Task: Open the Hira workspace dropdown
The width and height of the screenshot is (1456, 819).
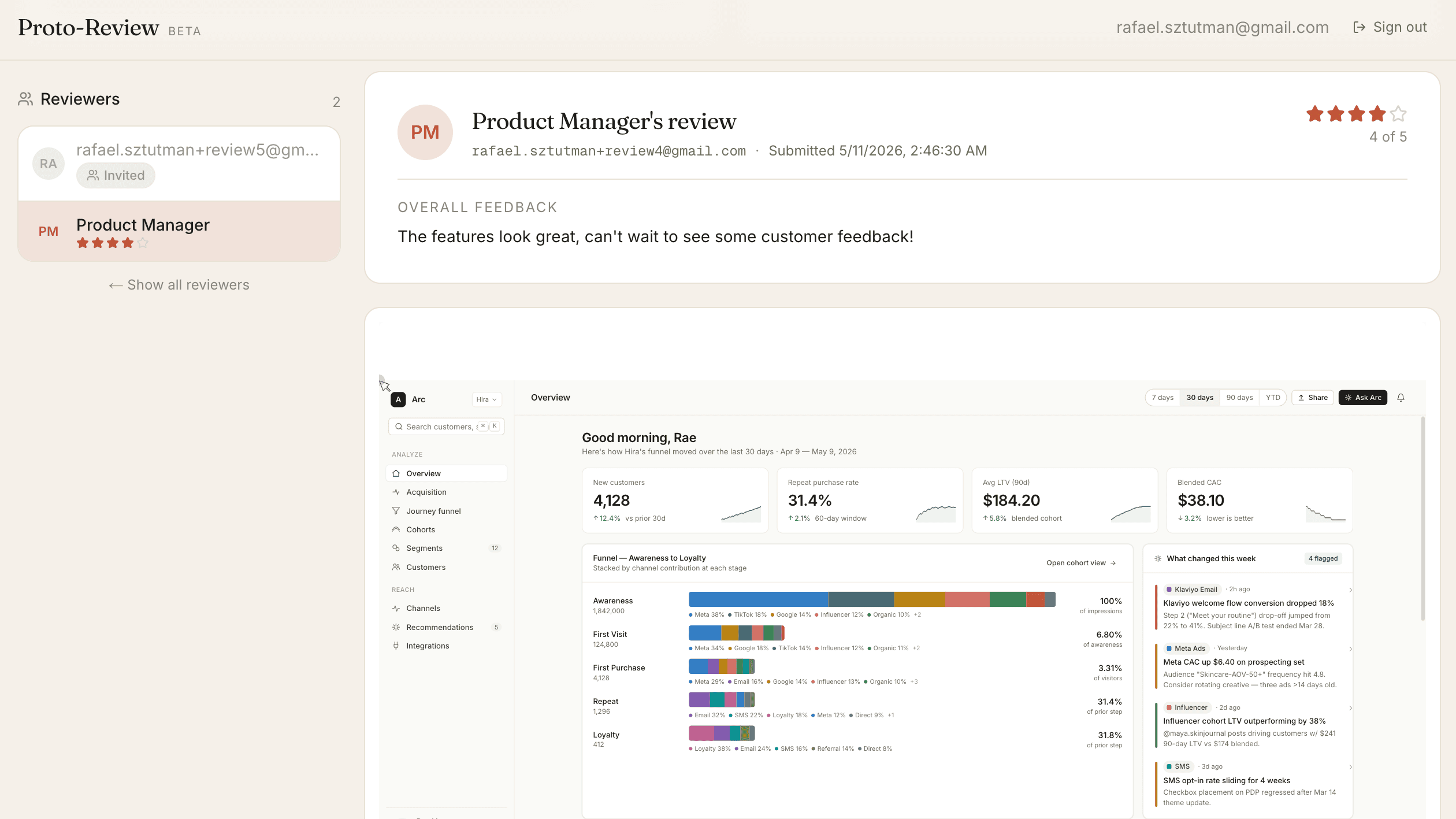Action: [x=486, y=399]
